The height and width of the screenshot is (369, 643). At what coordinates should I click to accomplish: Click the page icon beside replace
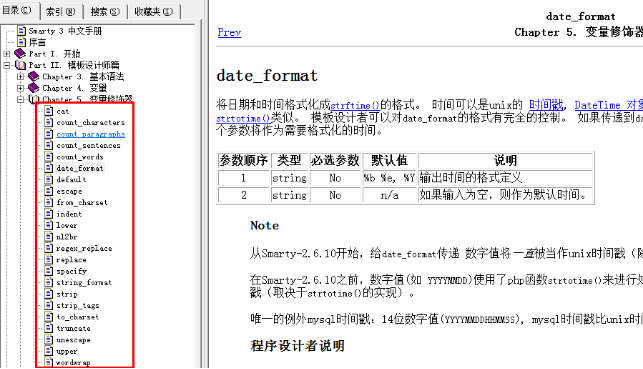coord(49,260)
